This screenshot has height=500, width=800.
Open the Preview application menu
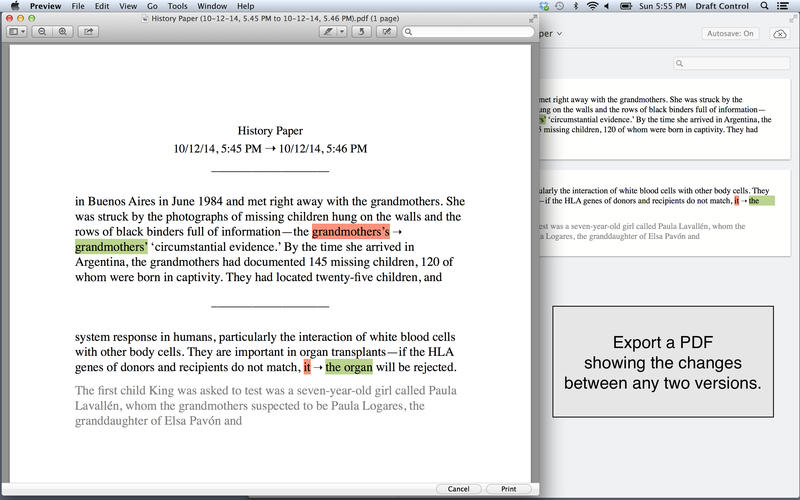tap(45, 6)
